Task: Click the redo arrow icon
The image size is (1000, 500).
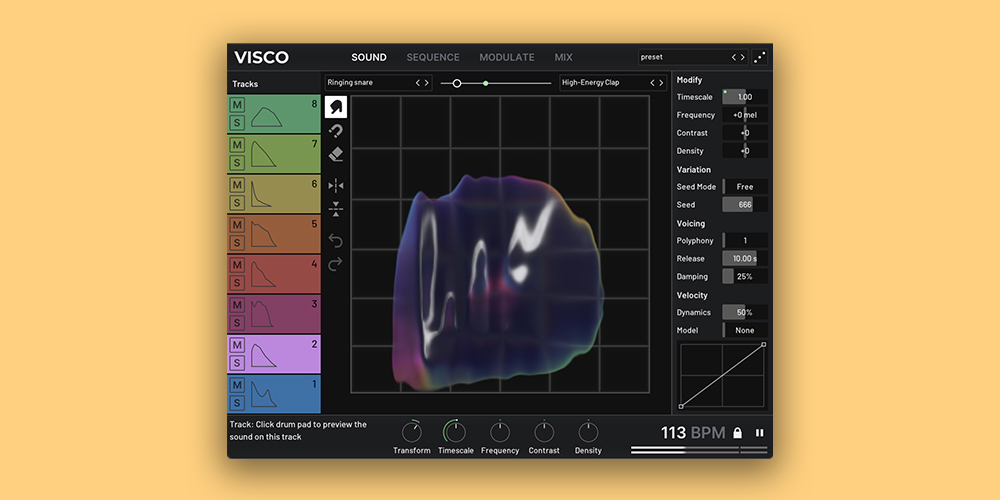Action: [x=336, y=263]
